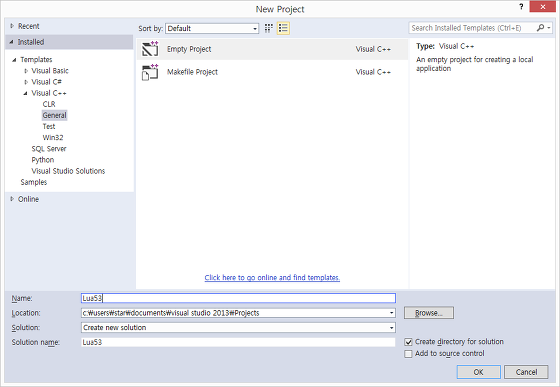
Task: Expand the Visual C# node arrow
Action: pos(26,82)
